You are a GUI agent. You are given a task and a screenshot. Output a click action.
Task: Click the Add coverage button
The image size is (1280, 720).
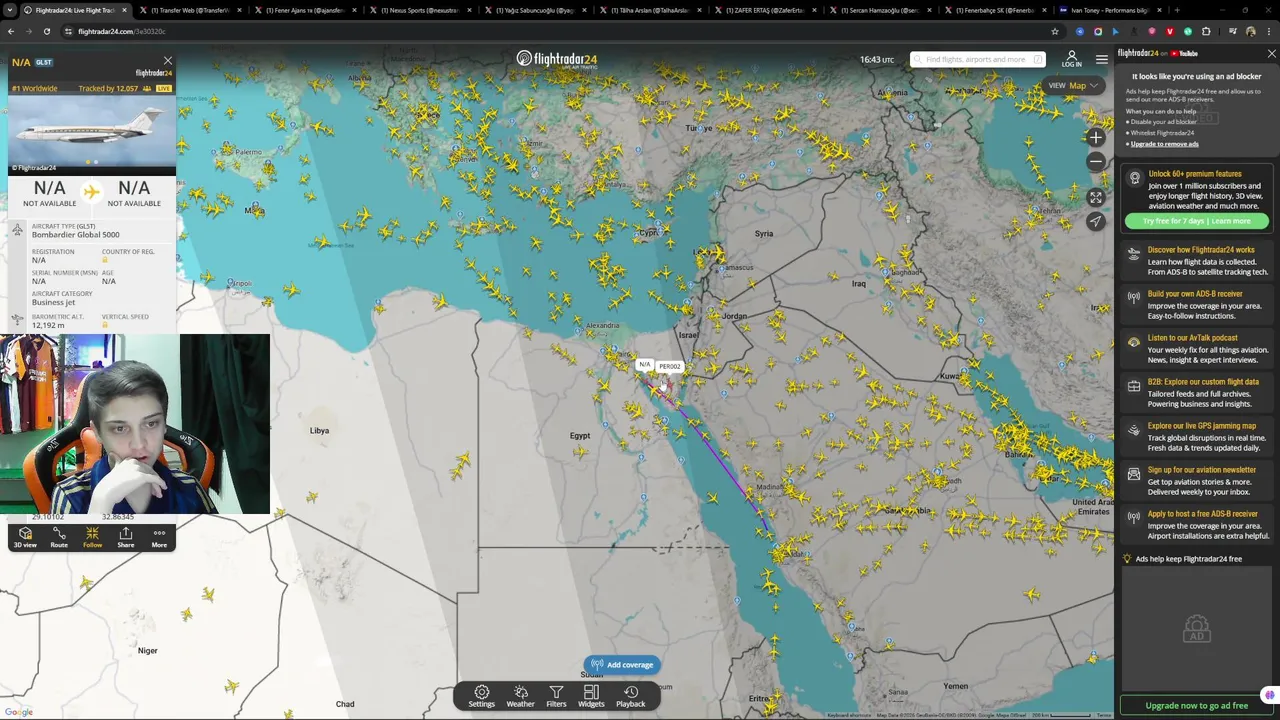click(621, 664)
